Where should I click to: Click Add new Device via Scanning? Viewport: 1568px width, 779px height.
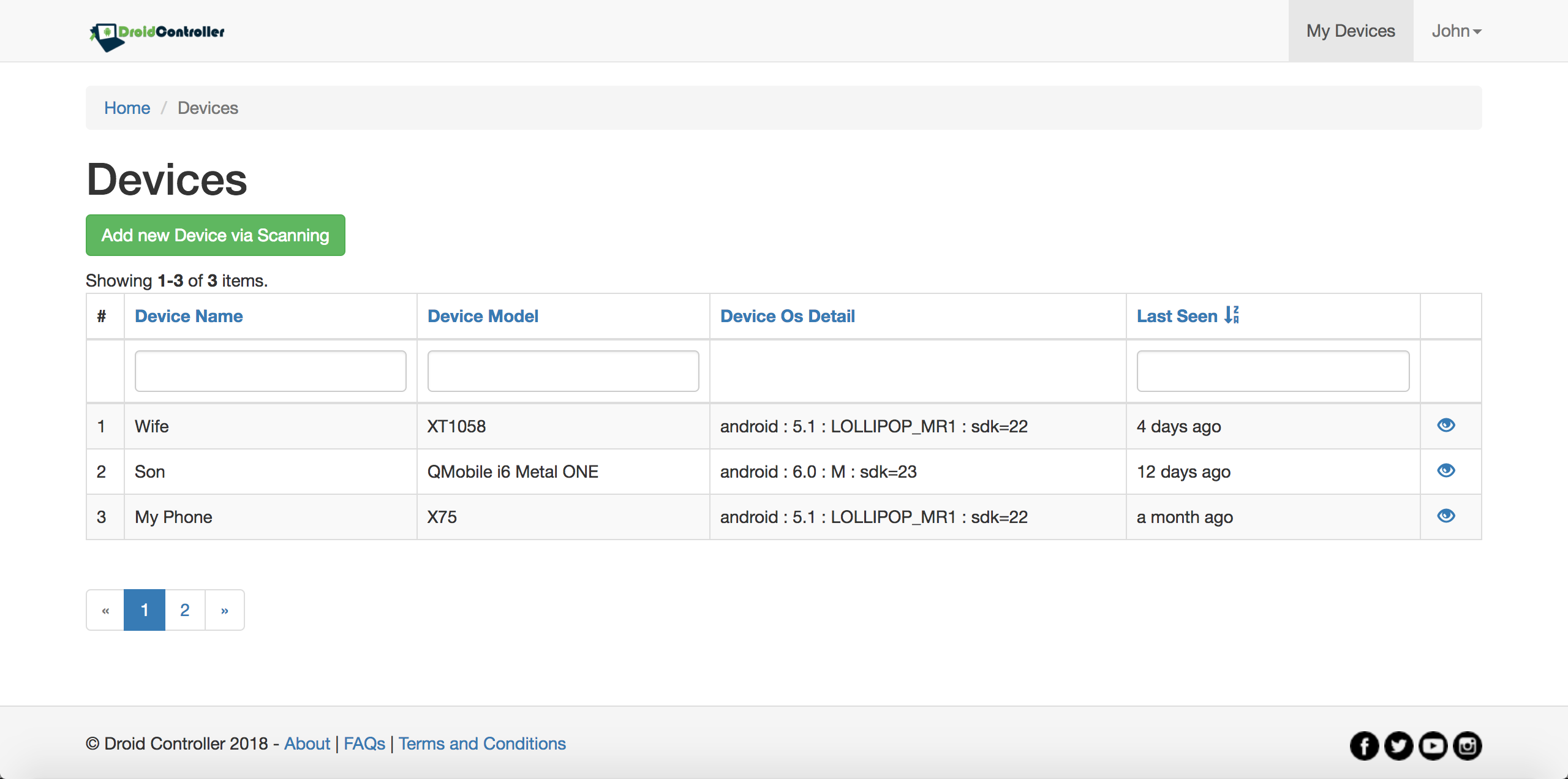coord(215,235)
